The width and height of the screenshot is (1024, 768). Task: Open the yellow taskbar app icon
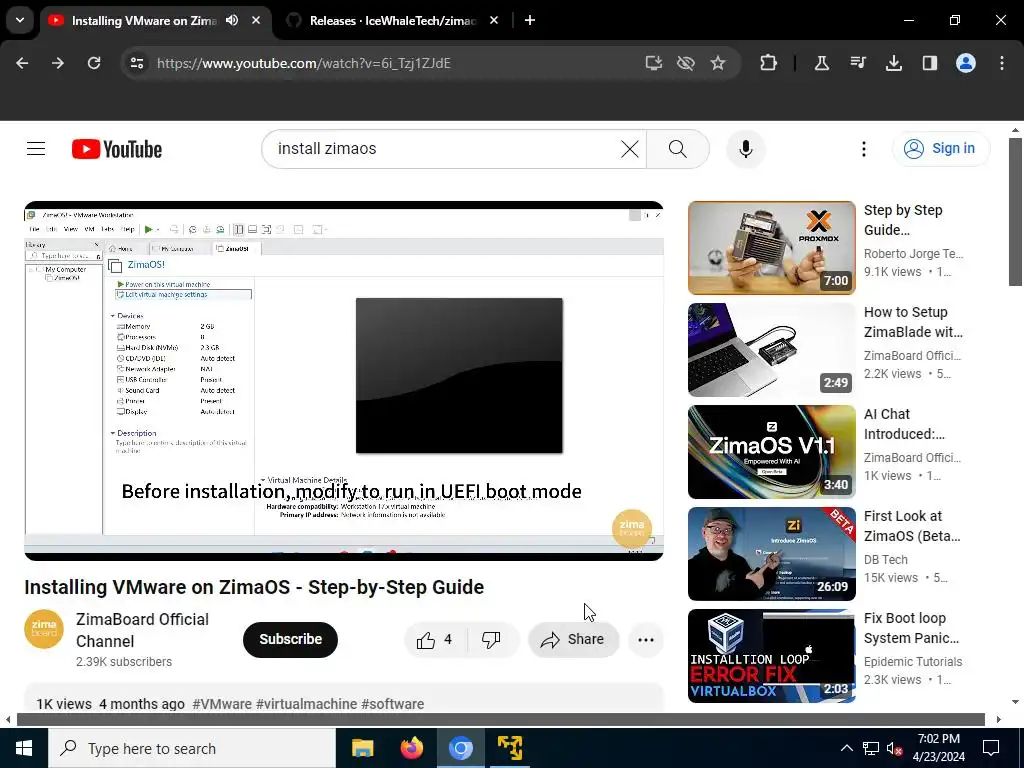click(509, 748)
